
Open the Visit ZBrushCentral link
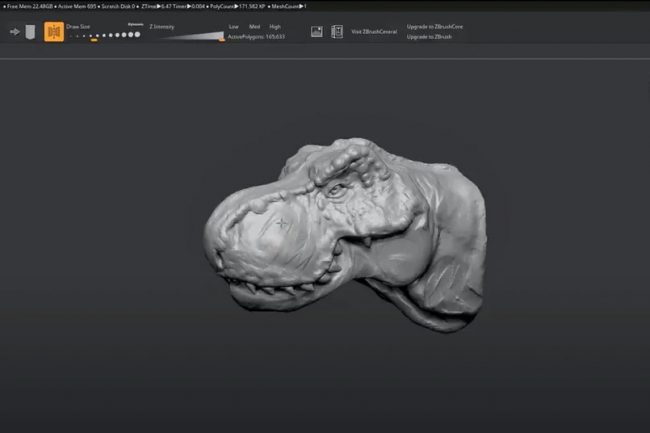374,32
